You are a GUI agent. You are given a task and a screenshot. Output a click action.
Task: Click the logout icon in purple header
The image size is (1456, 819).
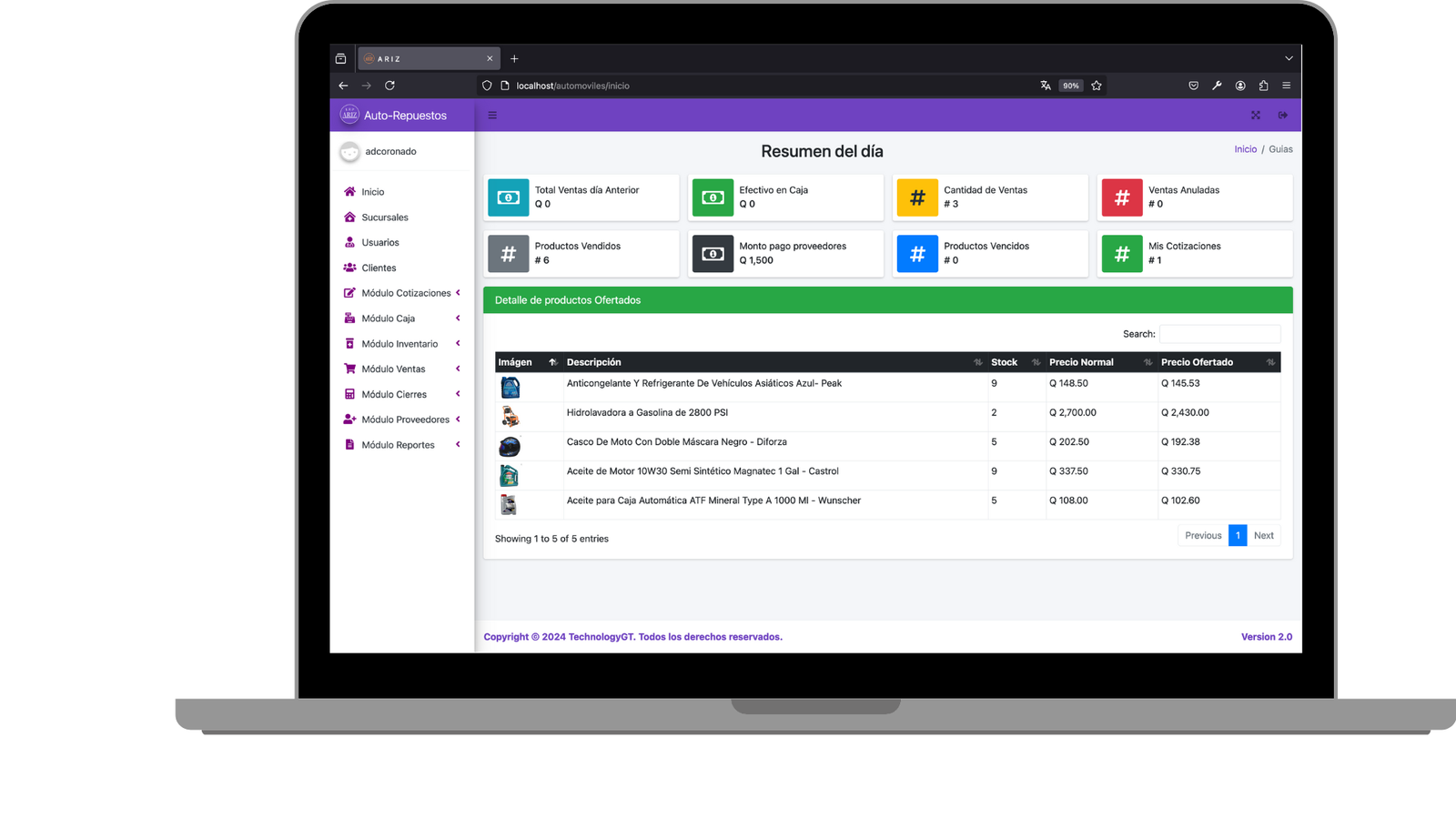(1283, 116)
